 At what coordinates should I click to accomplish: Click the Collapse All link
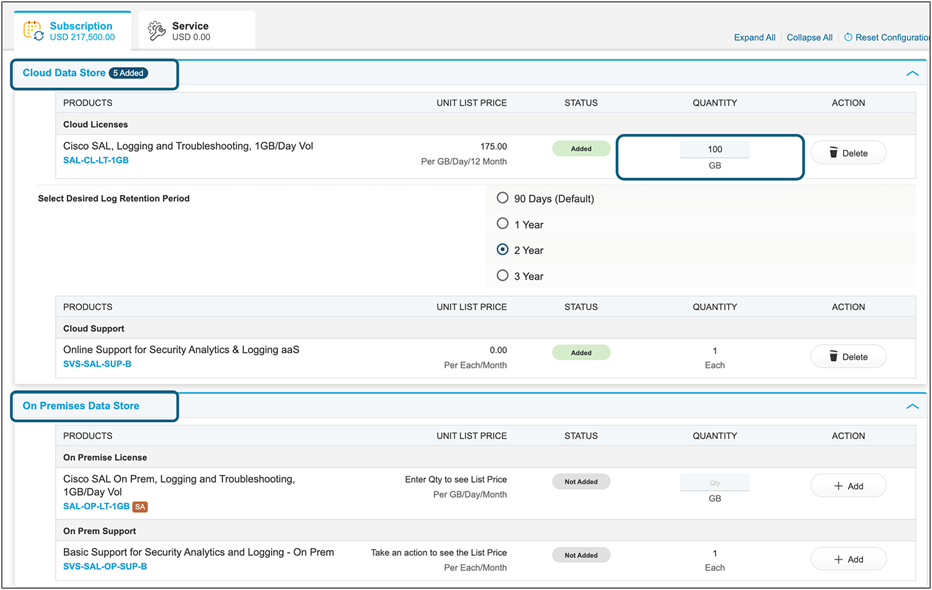(x=809, y=37)
